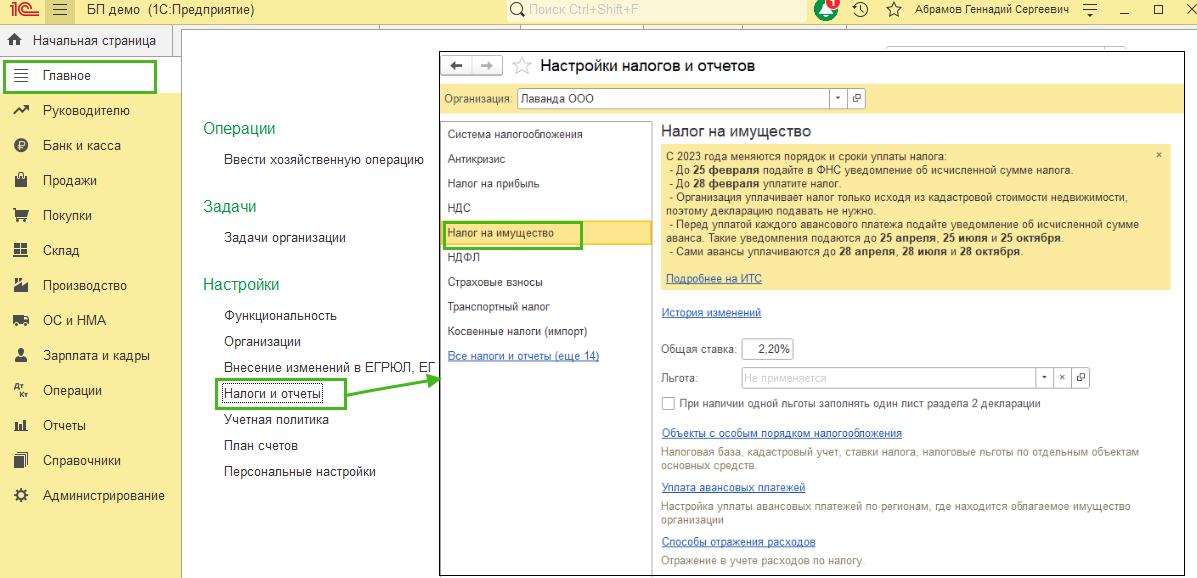
Task: Select Косвенные налоги (импорт) item
Action: tap(518, 331)
